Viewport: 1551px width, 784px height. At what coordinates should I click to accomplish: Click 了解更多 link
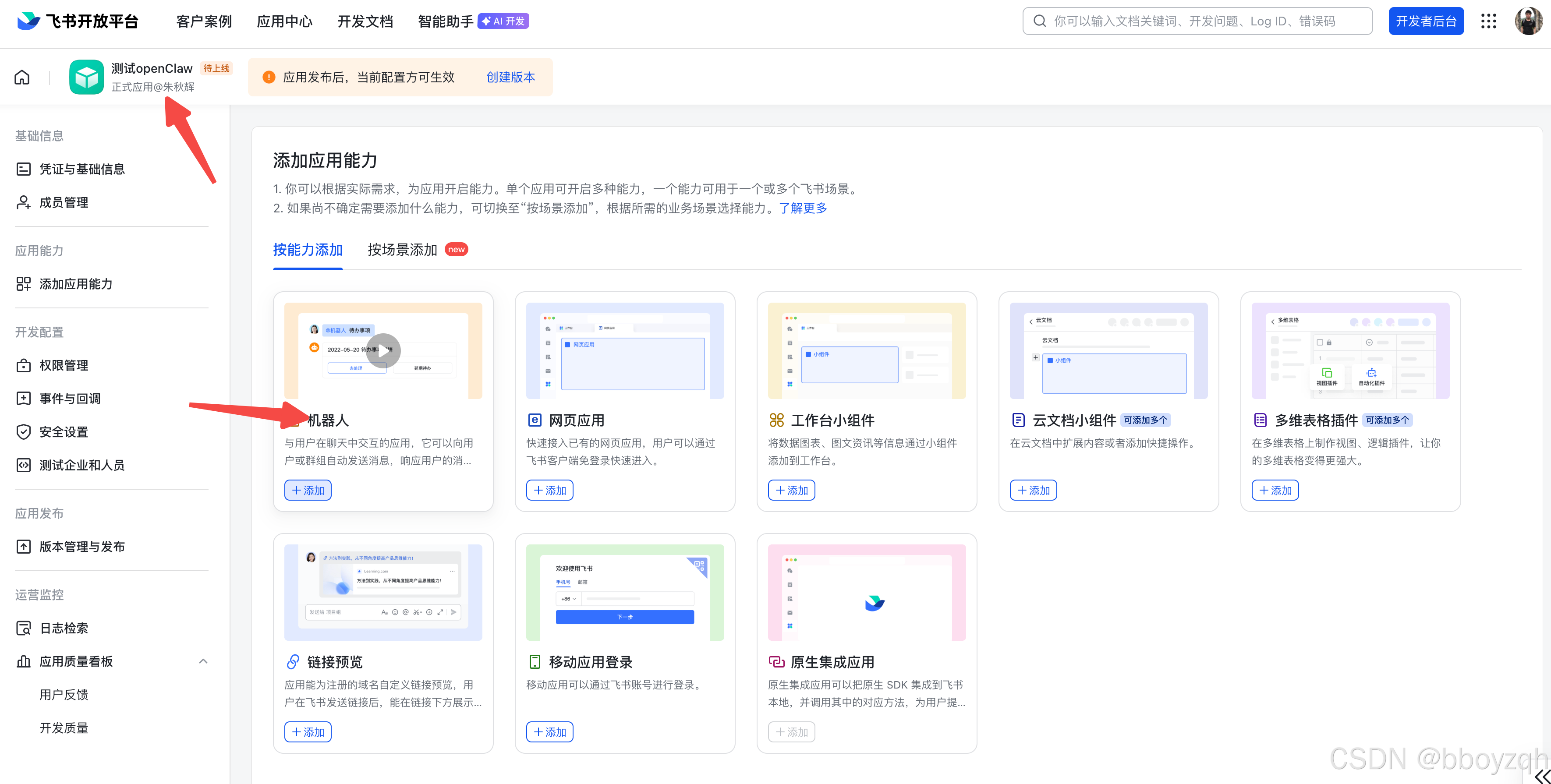coord(803,208)
